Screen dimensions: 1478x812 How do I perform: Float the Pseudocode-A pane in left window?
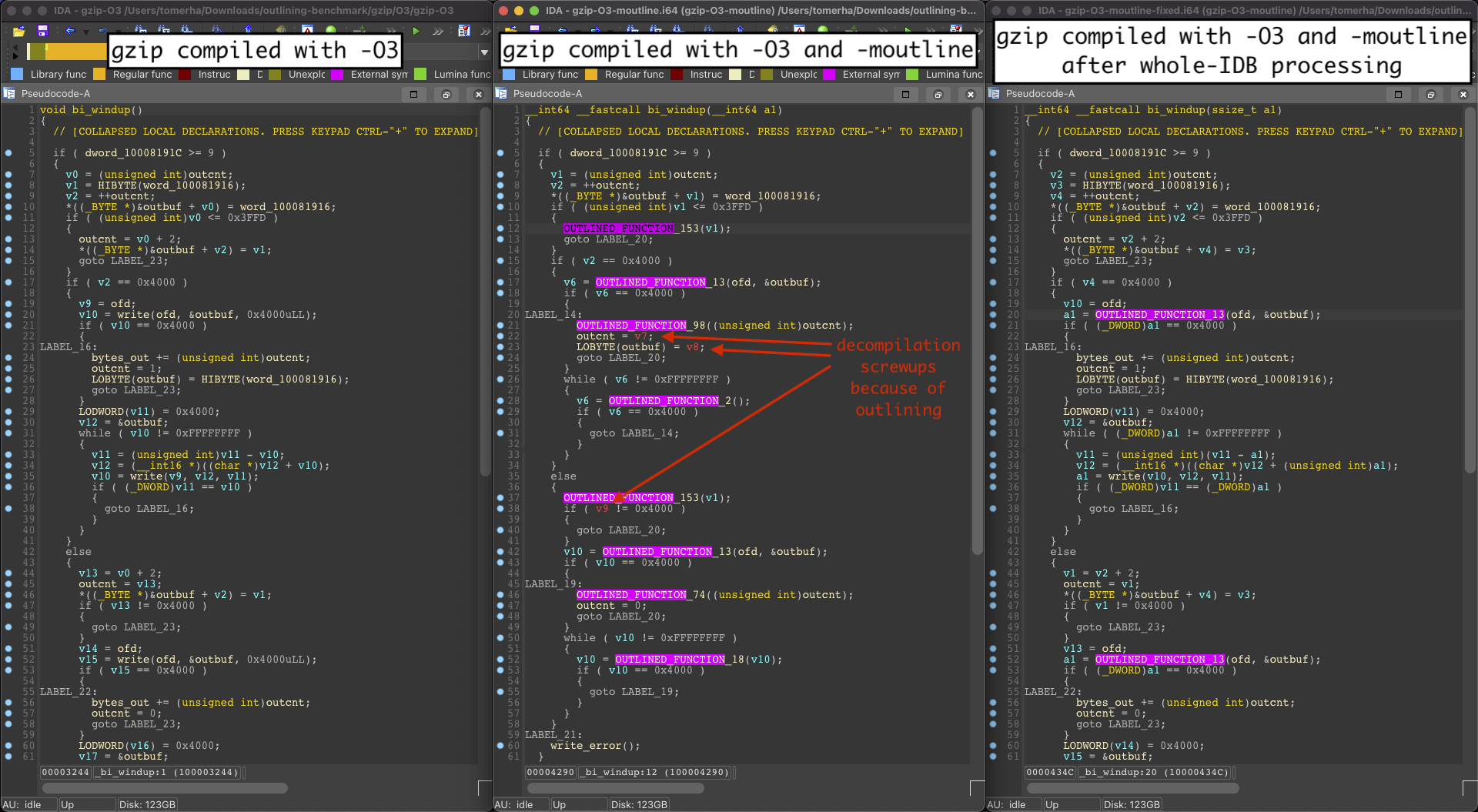446,94
